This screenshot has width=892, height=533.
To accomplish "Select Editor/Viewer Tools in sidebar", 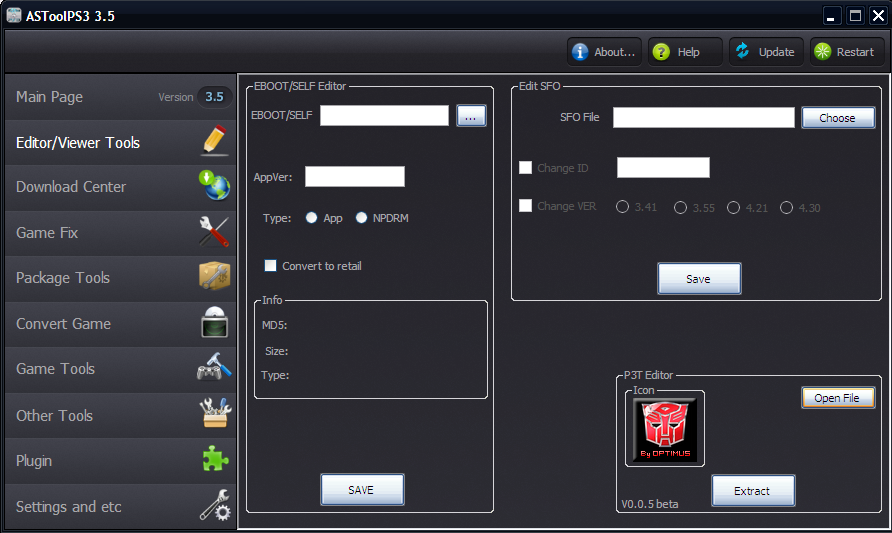I will tap(121, 142).
